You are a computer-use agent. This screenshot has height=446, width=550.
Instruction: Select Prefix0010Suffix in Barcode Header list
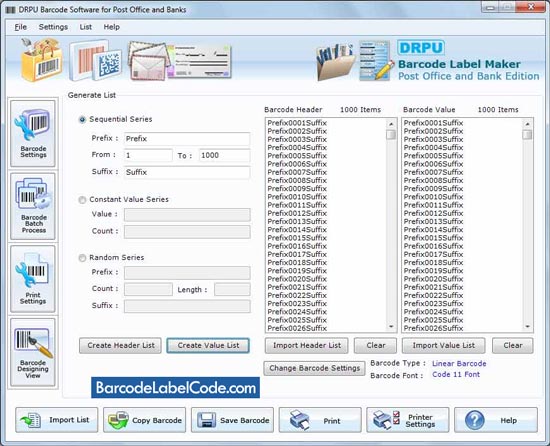tap(297, 197)
